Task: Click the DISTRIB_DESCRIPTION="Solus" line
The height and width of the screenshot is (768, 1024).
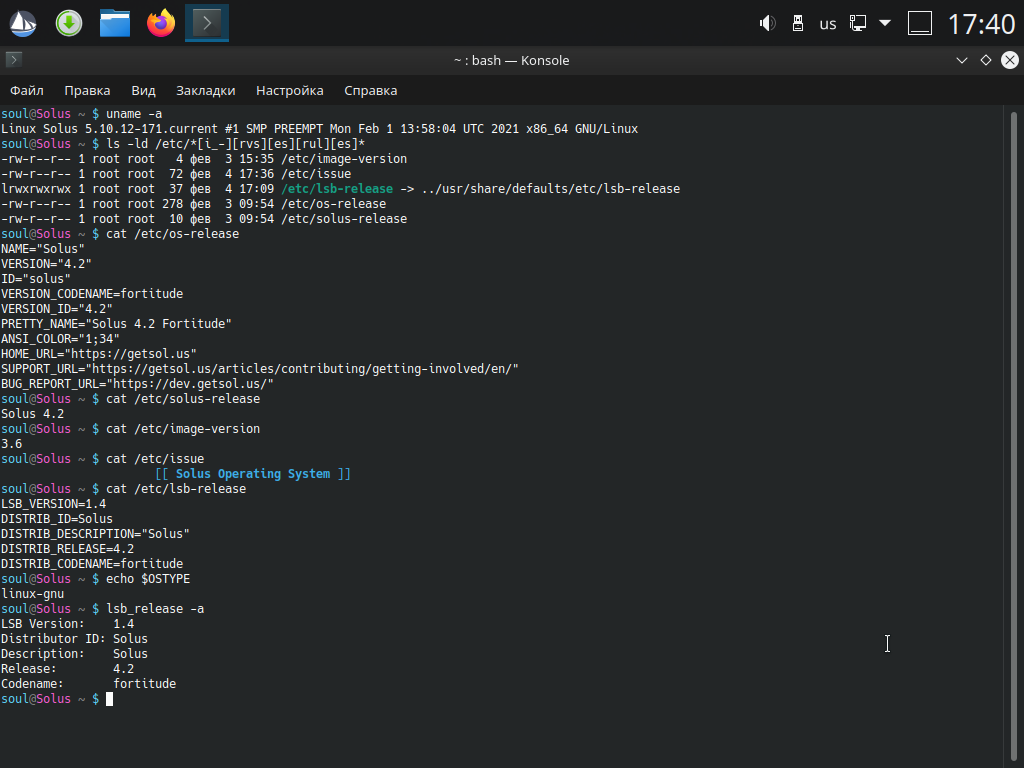Action: [95, 534]
